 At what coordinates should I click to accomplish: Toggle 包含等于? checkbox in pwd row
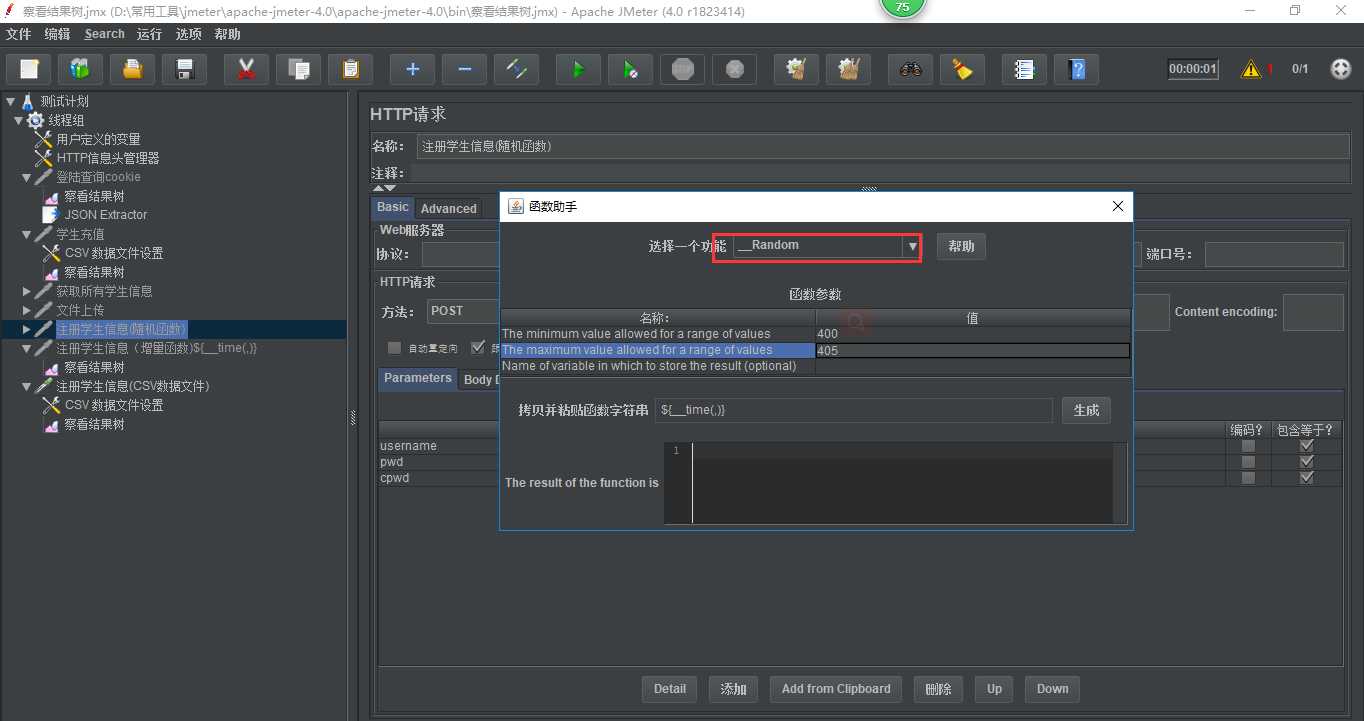[x=1306, y=462]
